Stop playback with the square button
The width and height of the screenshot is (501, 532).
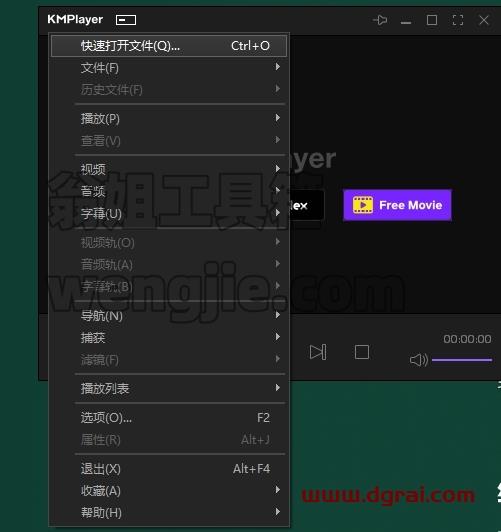pyautogui.click(x=362, y=352)
